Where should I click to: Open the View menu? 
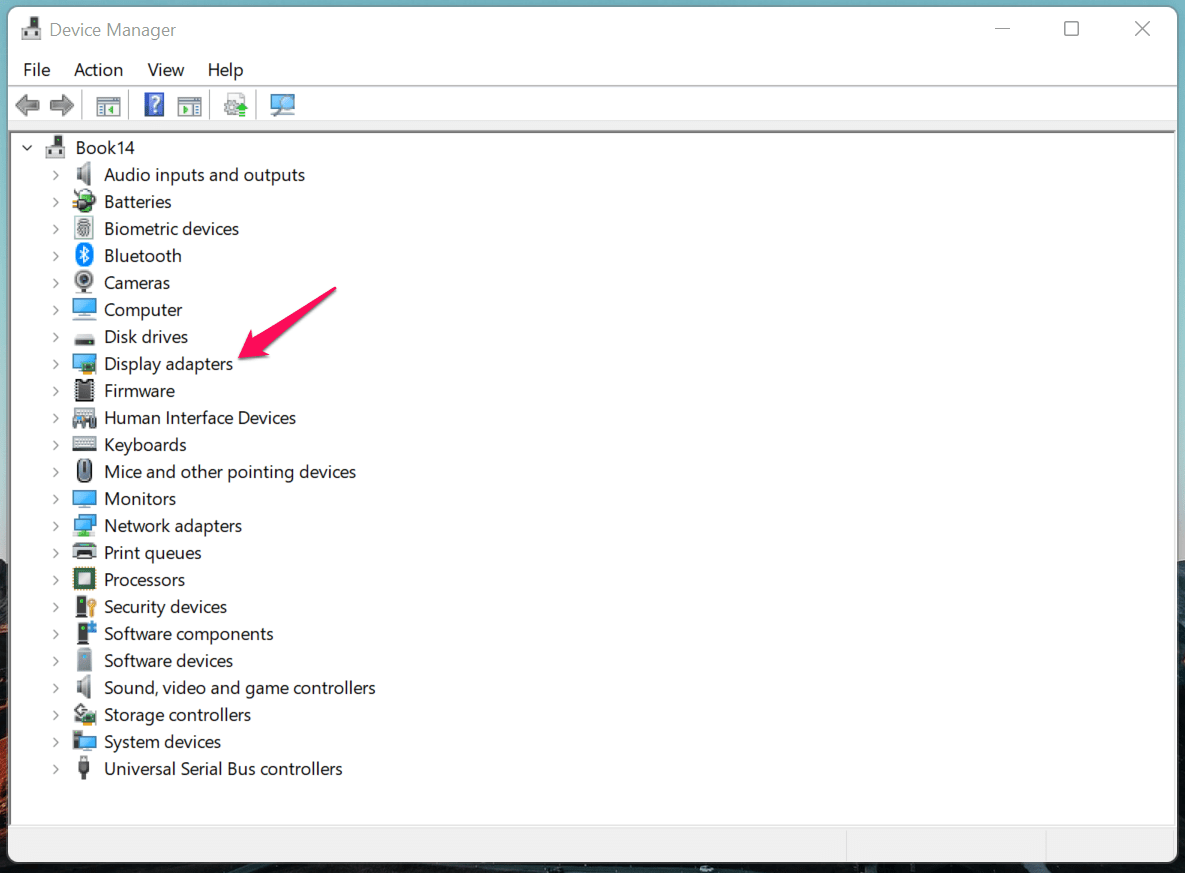166,70
